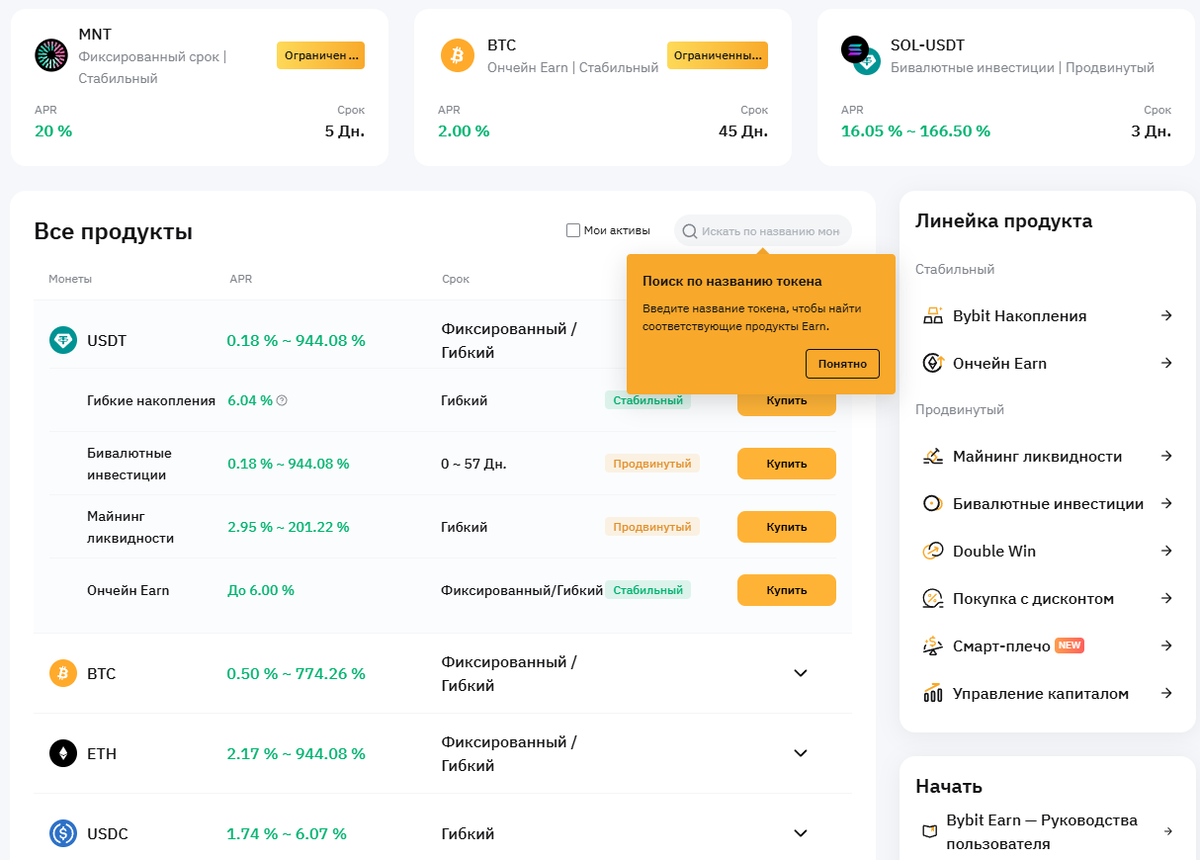Click the 16.05 % ~ 166.50 % APR on SOL-USDT
The width and height of the screenshot is (1200, 860).
pyautogui.click(x=916, y=131)
